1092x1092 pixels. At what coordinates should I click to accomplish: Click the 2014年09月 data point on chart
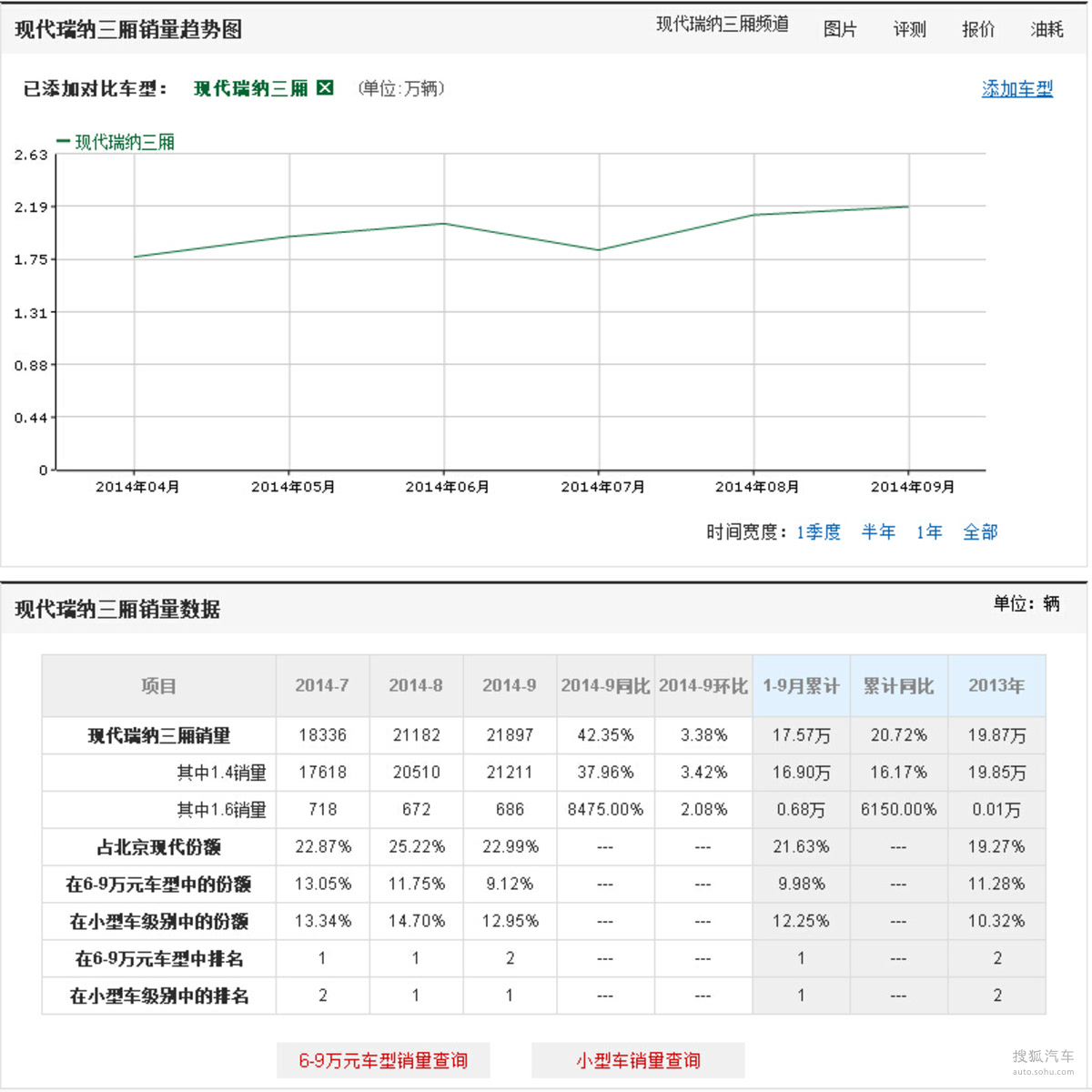coord(908,207)
